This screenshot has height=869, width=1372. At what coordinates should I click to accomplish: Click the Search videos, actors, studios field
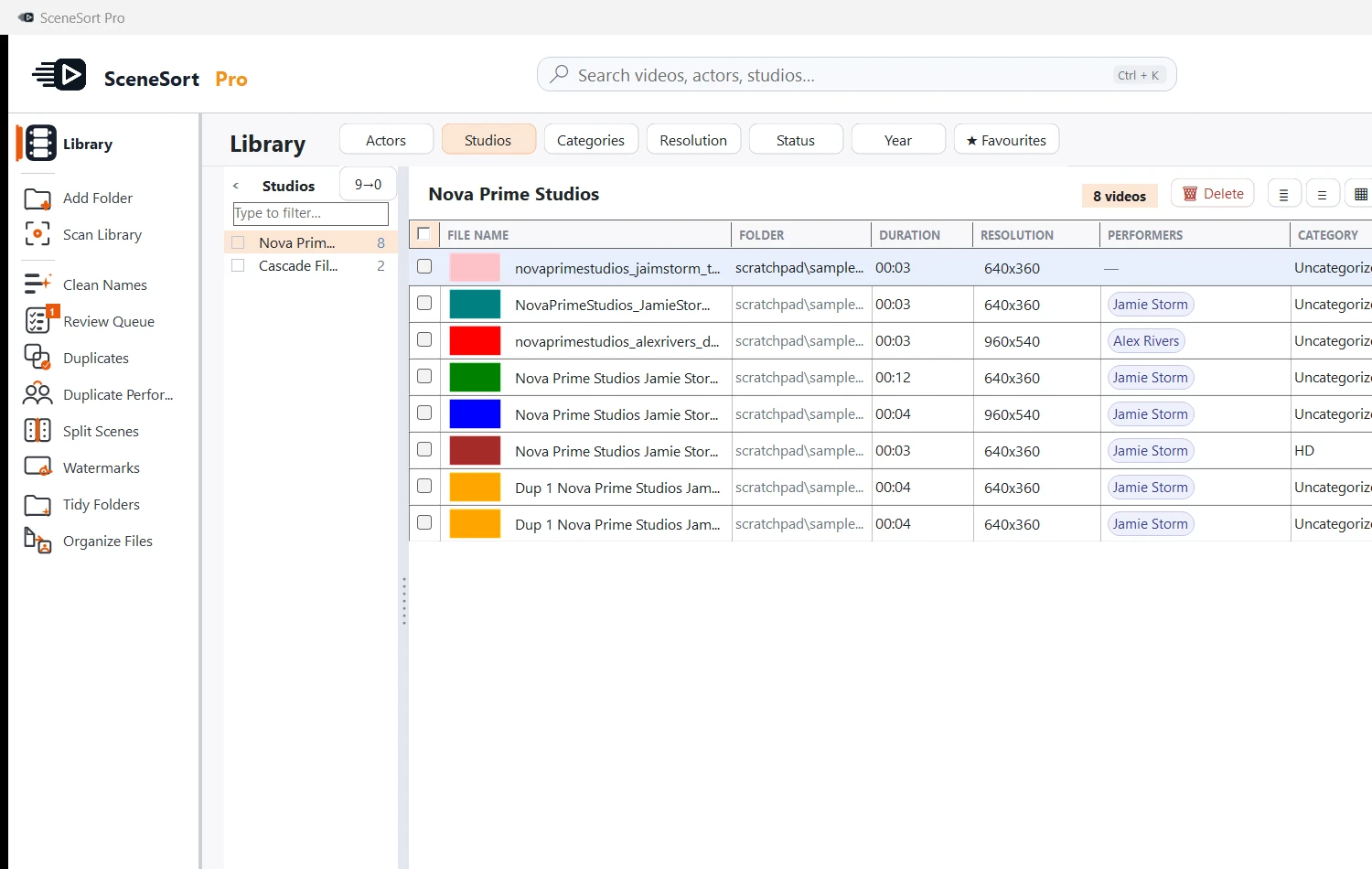[856, 75]
